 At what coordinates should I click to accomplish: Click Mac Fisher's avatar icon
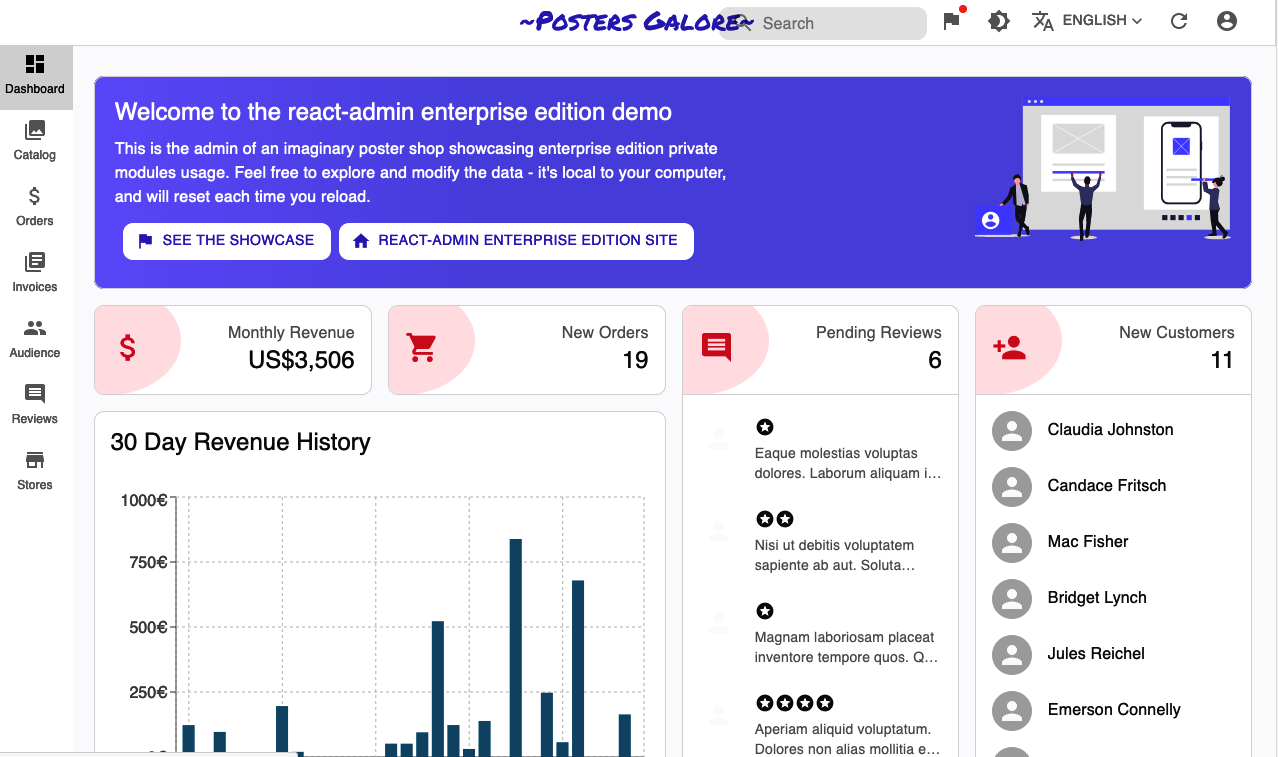(x=1012, y=543)
